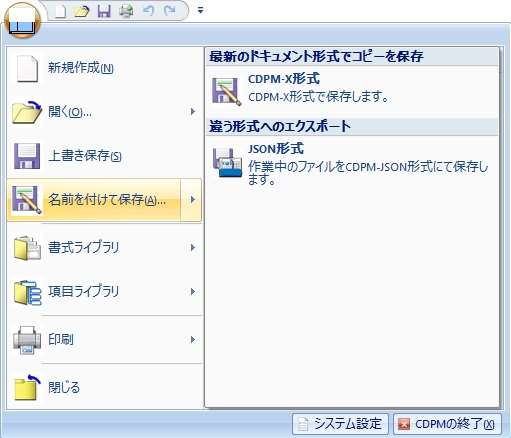
Task: Click the blank page icon for 新規作成
Action: pos(27,68)
